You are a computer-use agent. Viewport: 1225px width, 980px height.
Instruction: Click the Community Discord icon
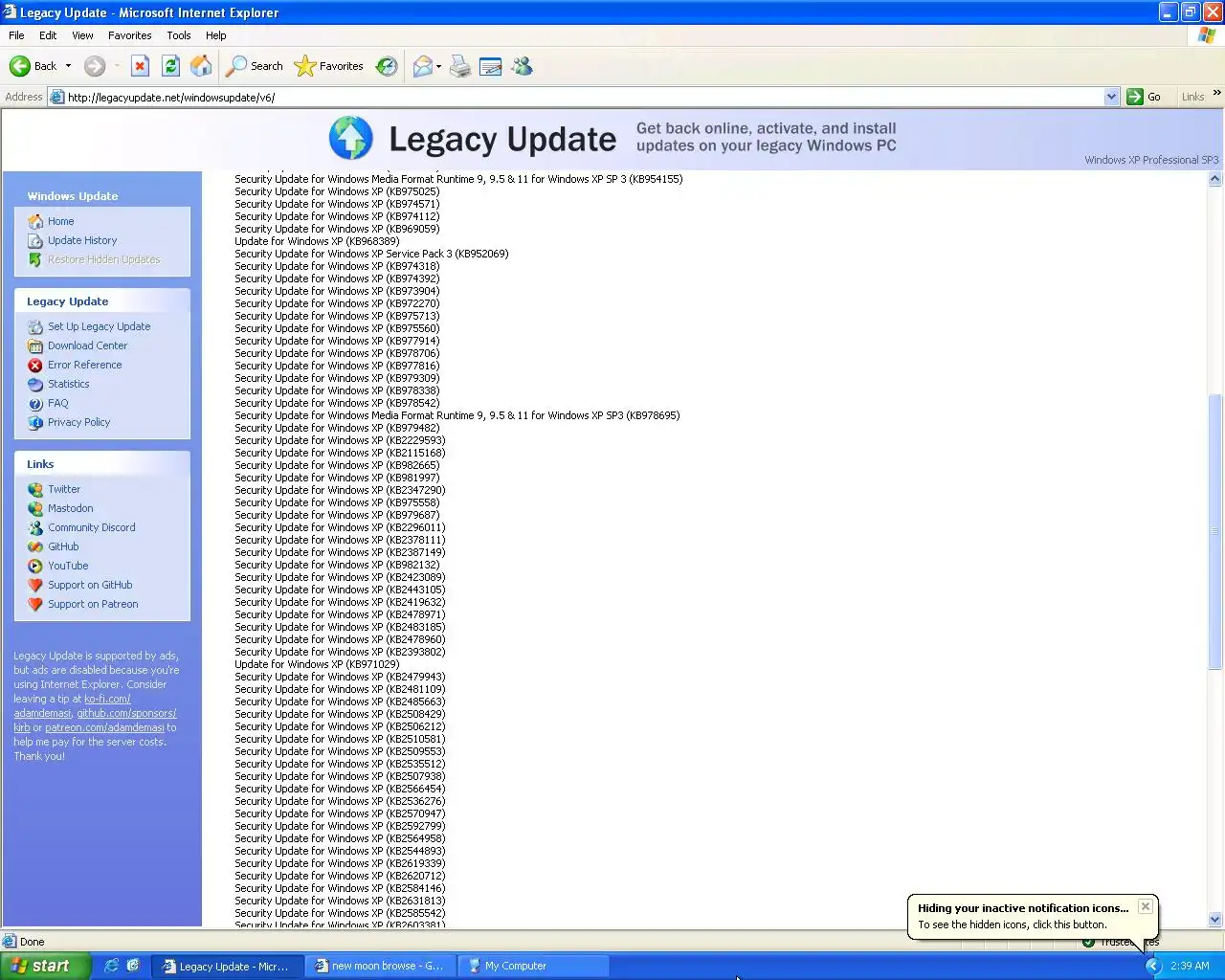[35, 527]
